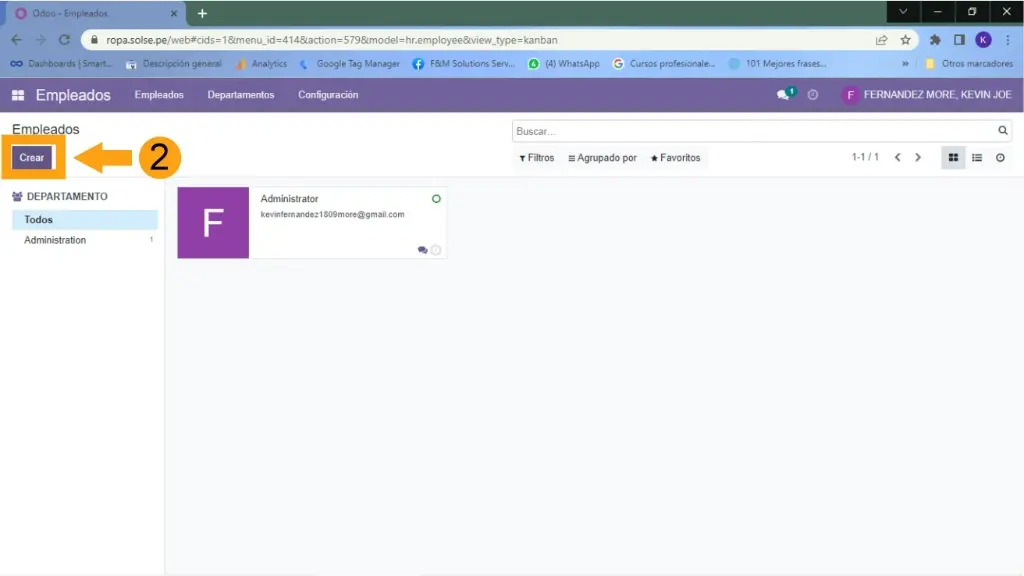Go to previous page of employees
This screenshot has height=576, width=1024.
pyautogui.click(x=897, y=158)
